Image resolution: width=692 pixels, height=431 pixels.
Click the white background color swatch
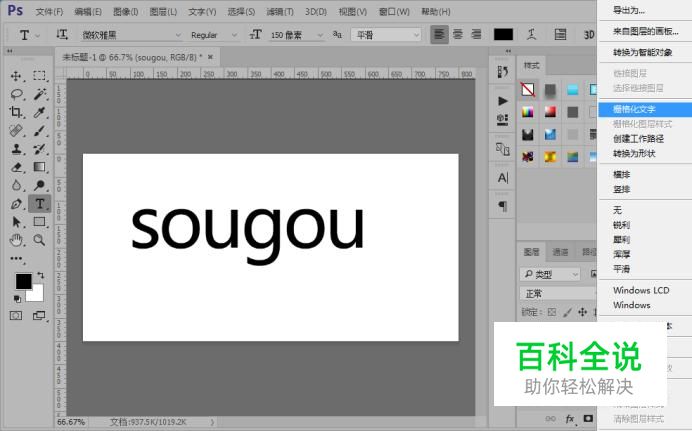pos(37,295)
